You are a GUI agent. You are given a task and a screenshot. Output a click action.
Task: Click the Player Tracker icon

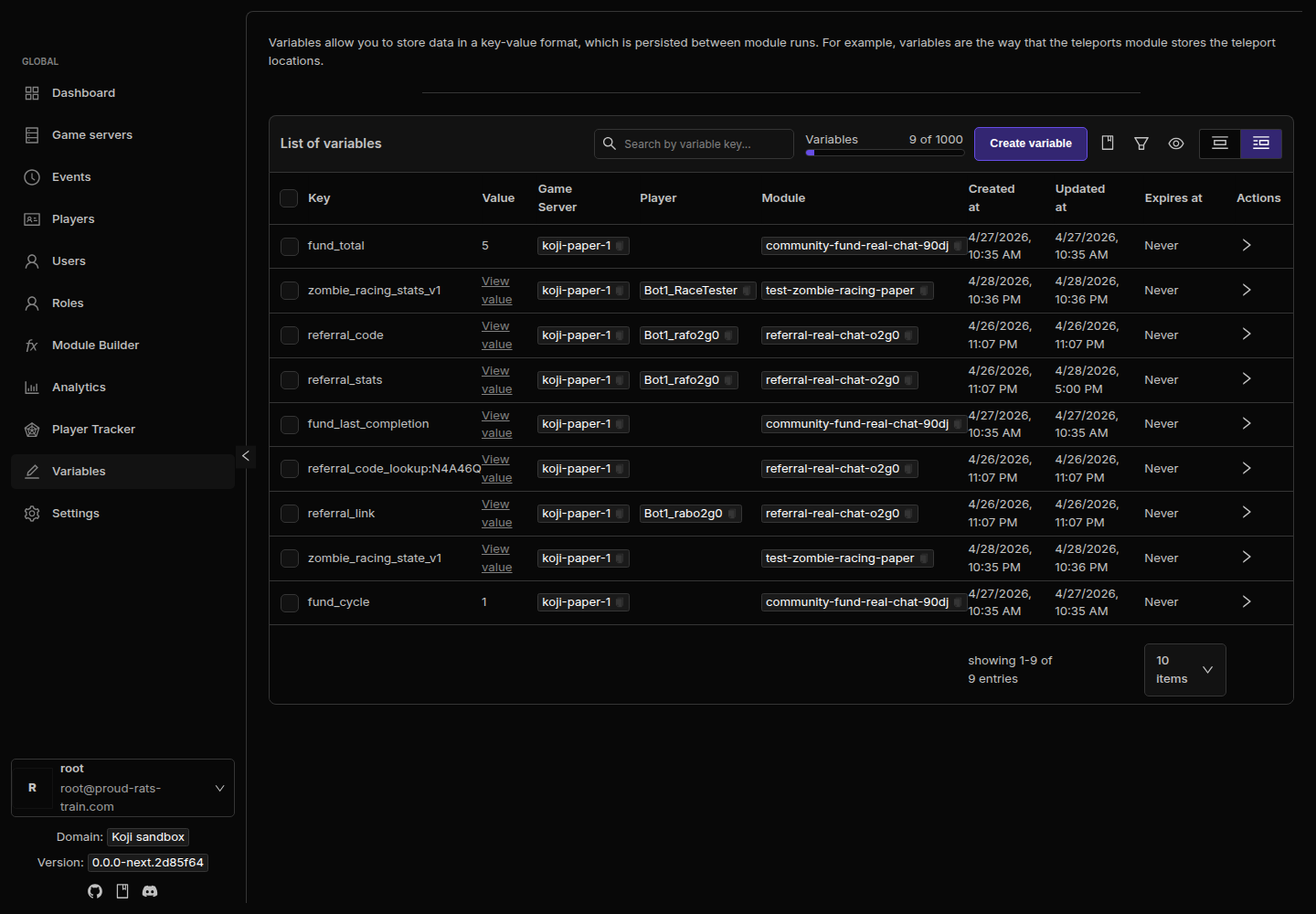[x=32, y=430]
